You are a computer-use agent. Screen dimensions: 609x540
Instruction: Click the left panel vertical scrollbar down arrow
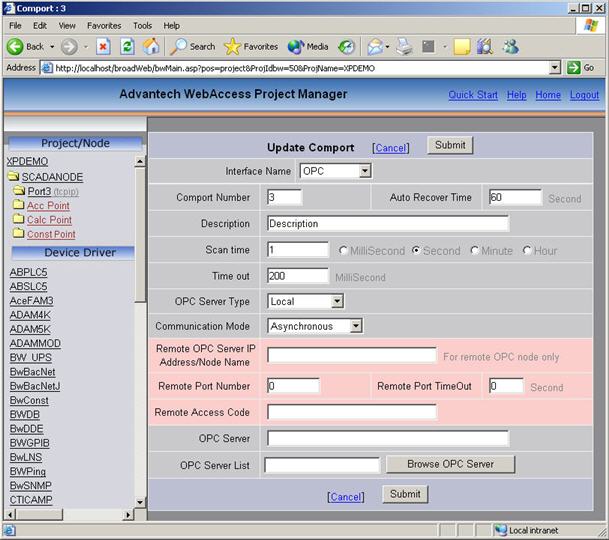click(x=140, y=502)
